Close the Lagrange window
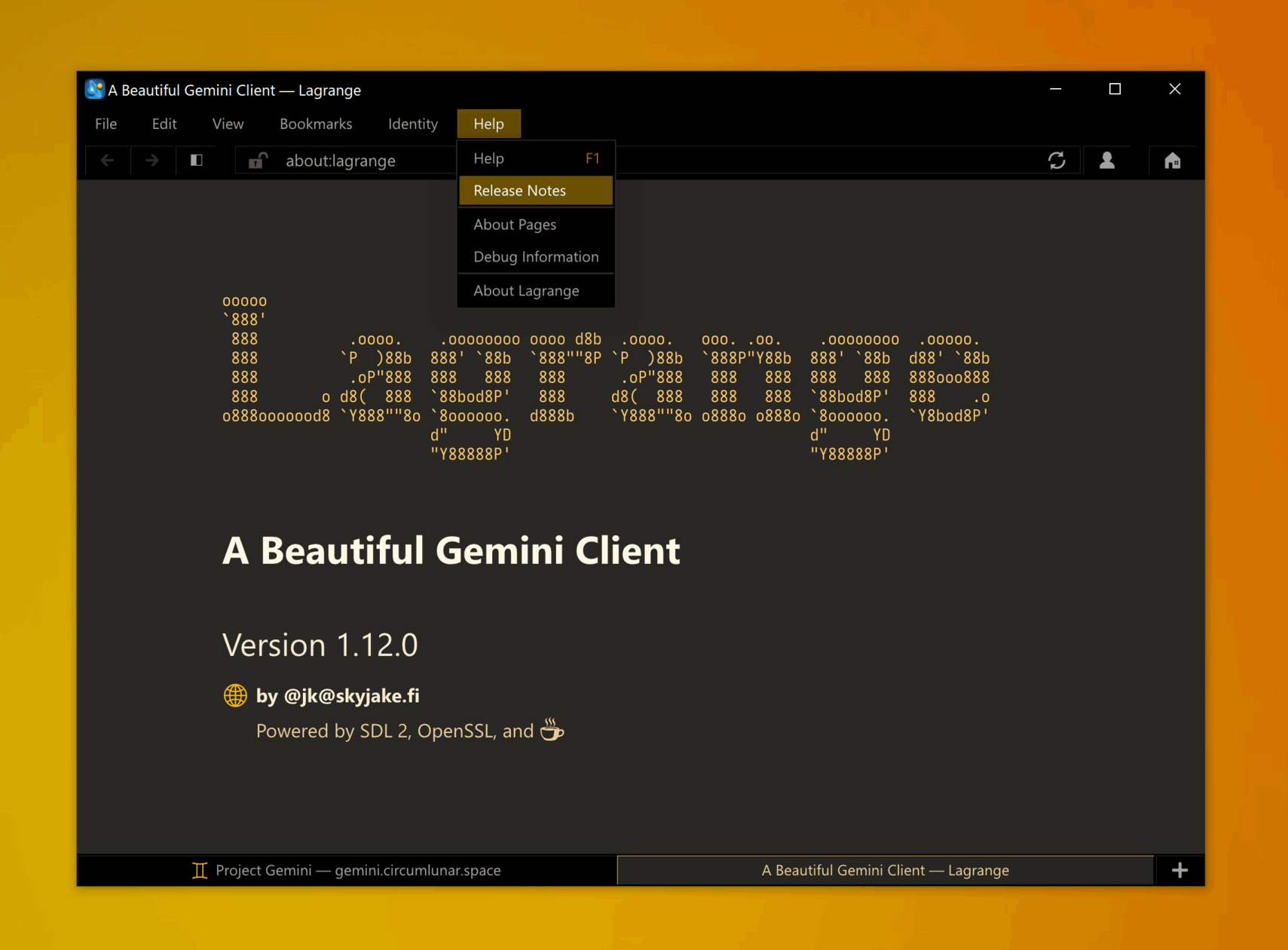Image resolution: width=1288 pixels, height=950 pixels. (1175, 89)
